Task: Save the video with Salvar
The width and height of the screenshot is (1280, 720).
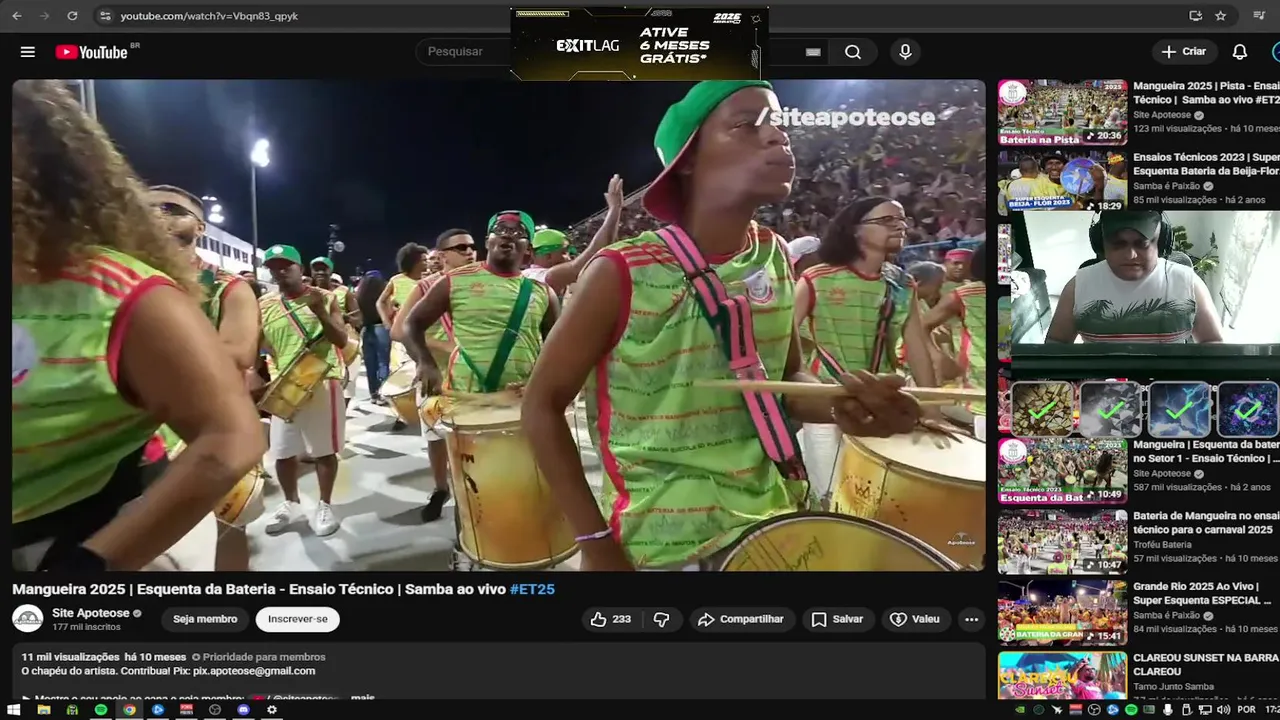Action: [837, 619]
